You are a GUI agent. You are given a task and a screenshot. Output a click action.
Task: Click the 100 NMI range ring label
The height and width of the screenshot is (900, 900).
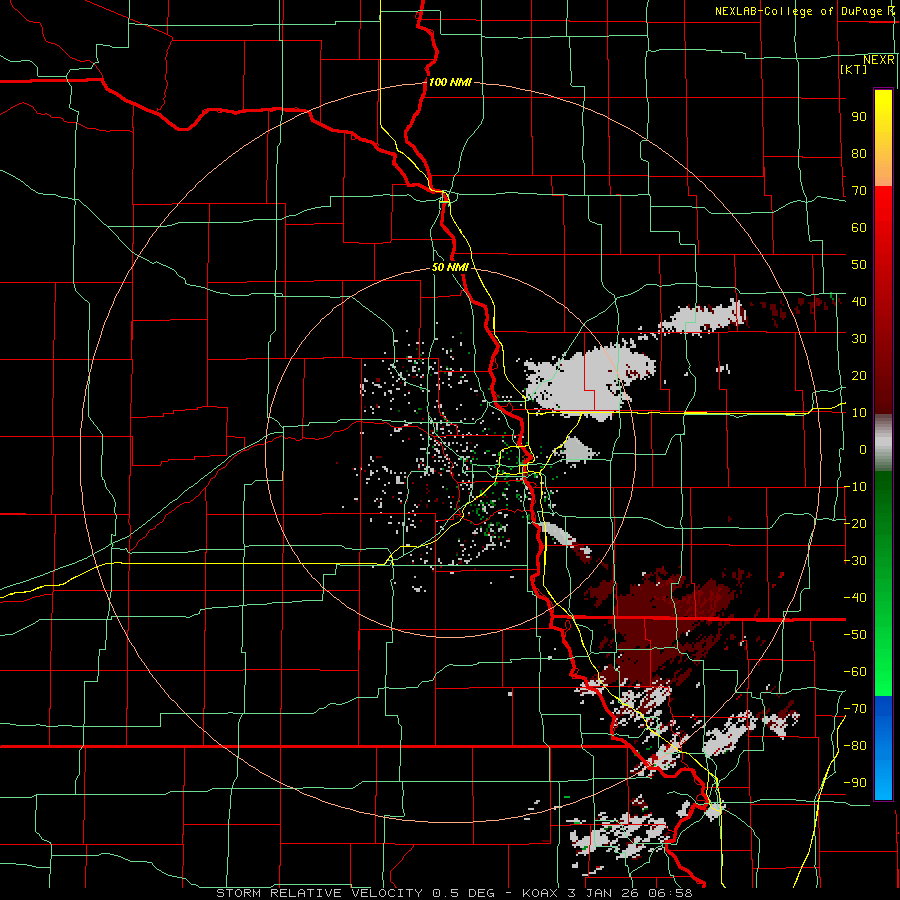click(x=450, y=82)
